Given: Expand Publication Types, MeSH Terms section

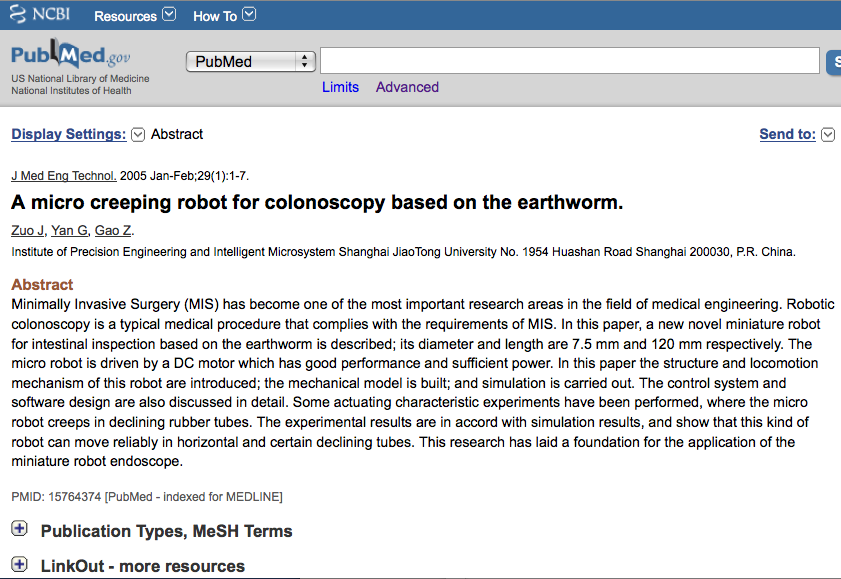Looking at the screenshot, I should point(19,529).
